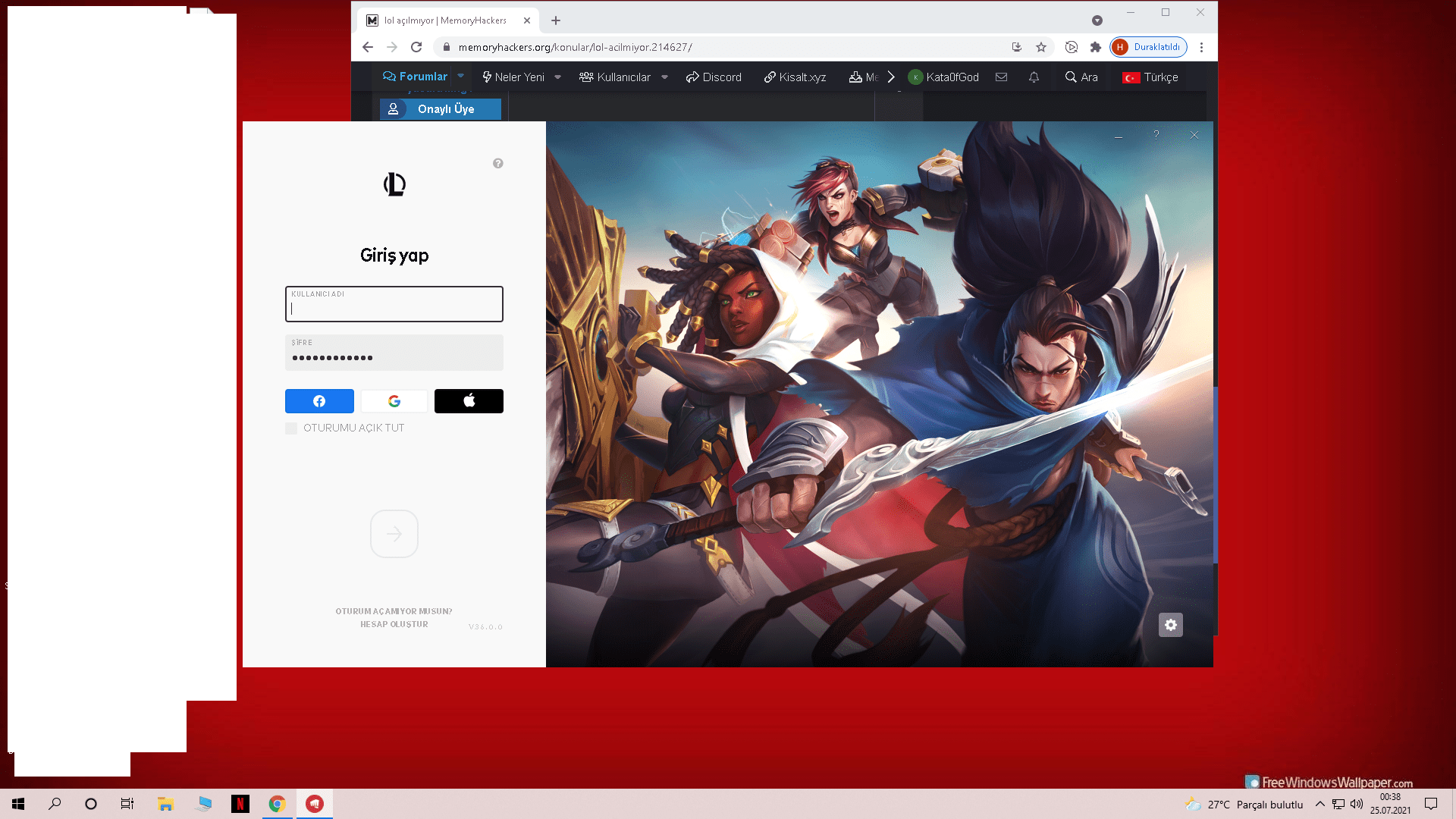This screenshot has height=819, width=1456.
Task: Open the Discord nav link
Action: (x=714, y=77)
